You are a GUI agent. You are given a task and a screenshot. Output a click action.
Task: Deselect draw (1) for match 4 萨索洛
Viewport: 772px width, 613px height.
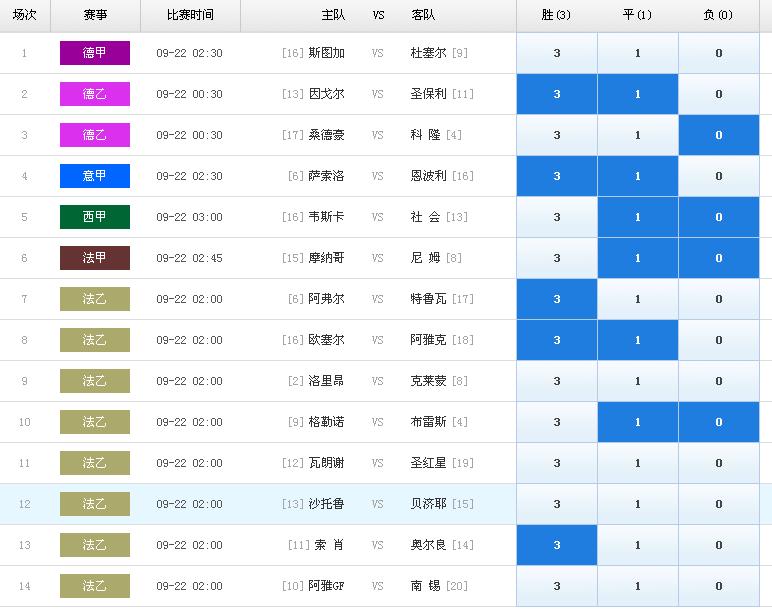[x=638, y=176]
